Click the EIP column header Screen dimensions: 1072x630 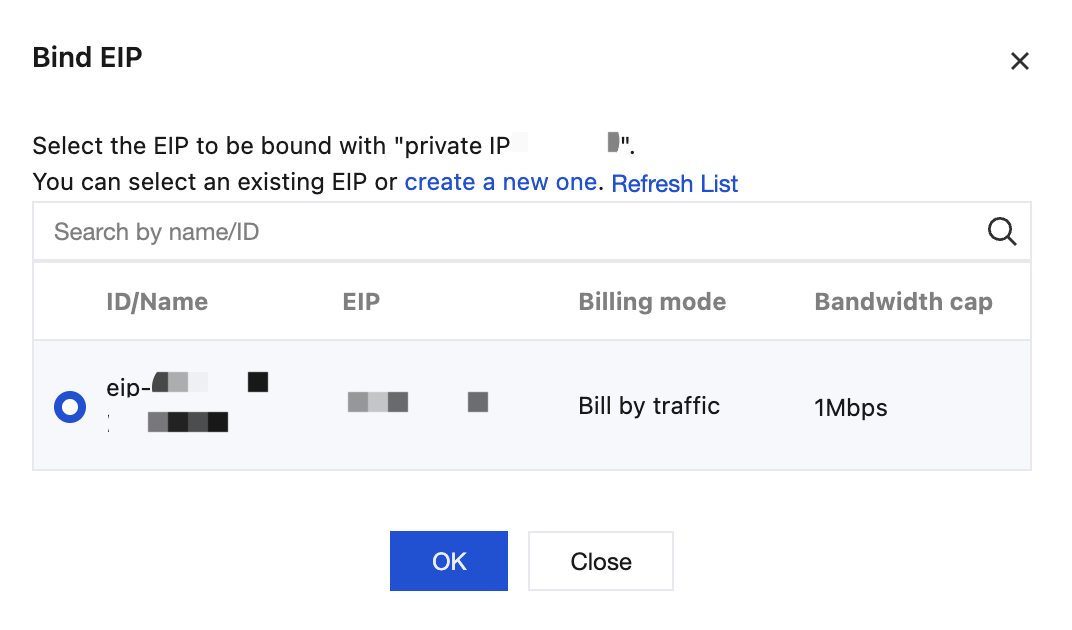tap(361, 302)
